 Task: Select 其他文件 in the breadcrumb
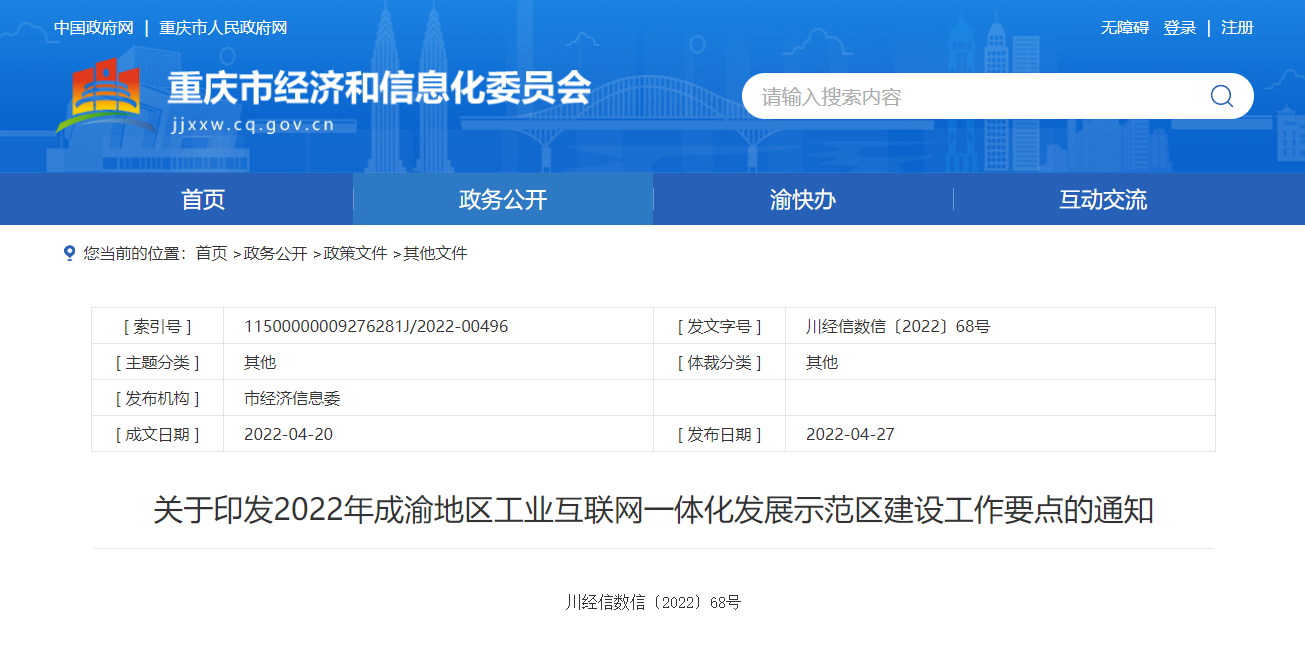click(x=435, y=254)
